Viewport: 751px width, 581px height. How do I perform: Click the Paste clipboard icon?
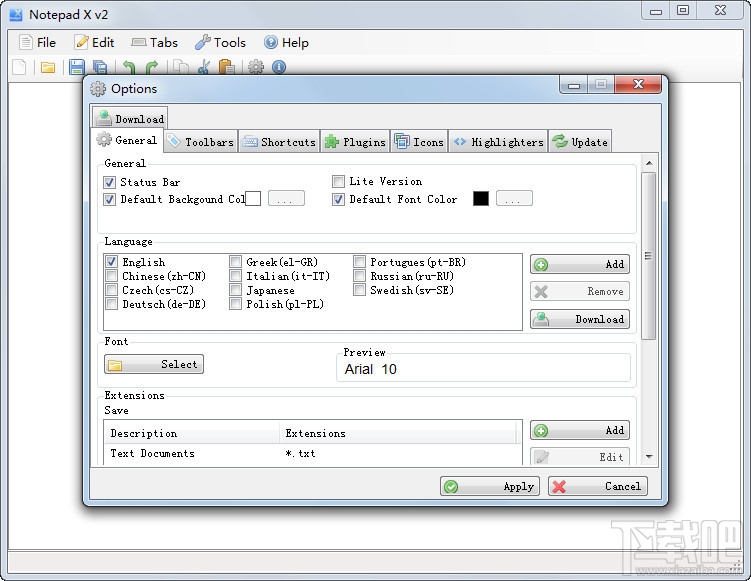pos(227,67)
